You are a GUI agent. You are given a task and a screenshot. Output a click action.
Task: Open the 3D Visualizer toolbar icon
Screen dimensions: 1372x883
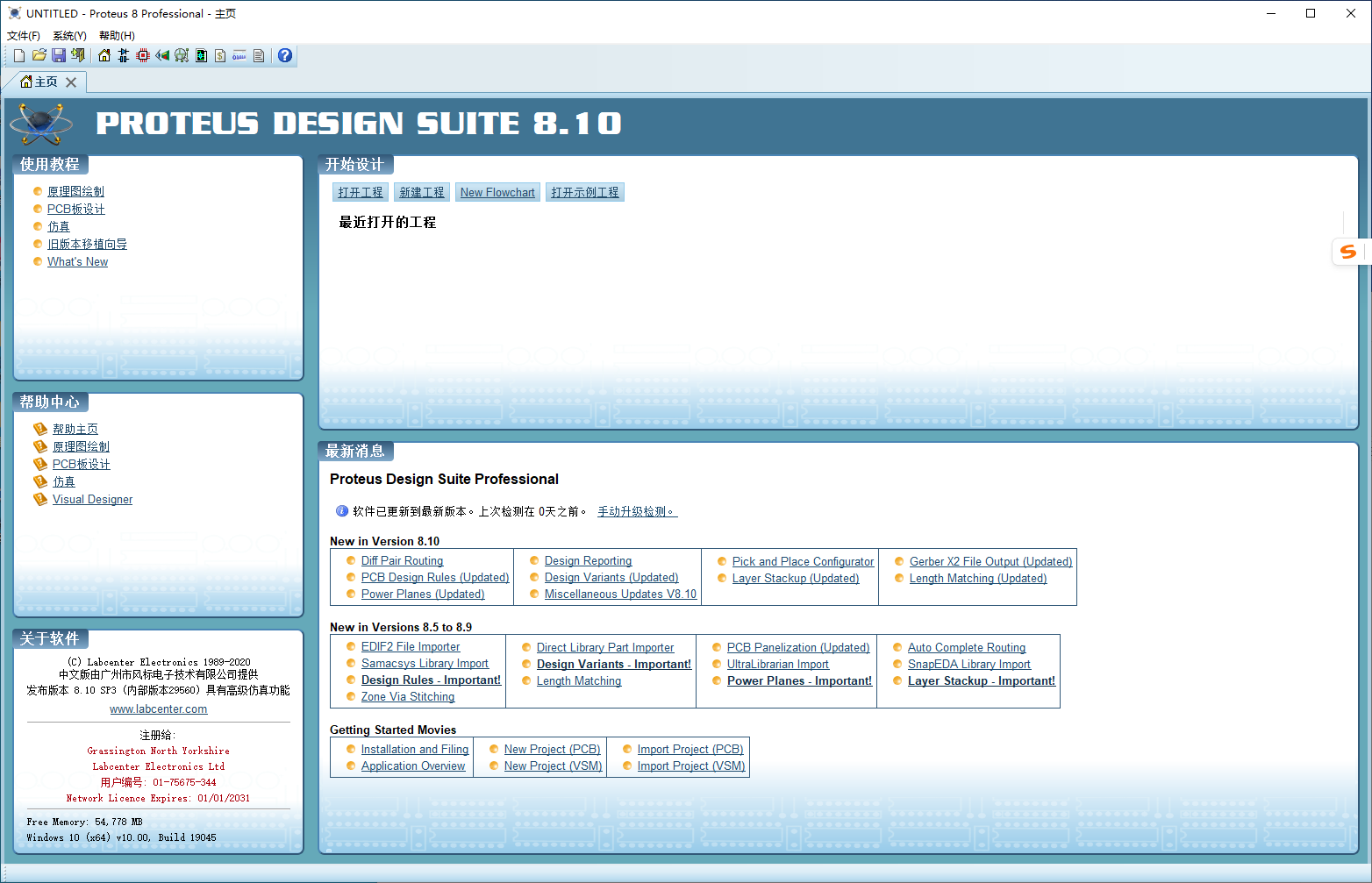click(x=162, y=55)
